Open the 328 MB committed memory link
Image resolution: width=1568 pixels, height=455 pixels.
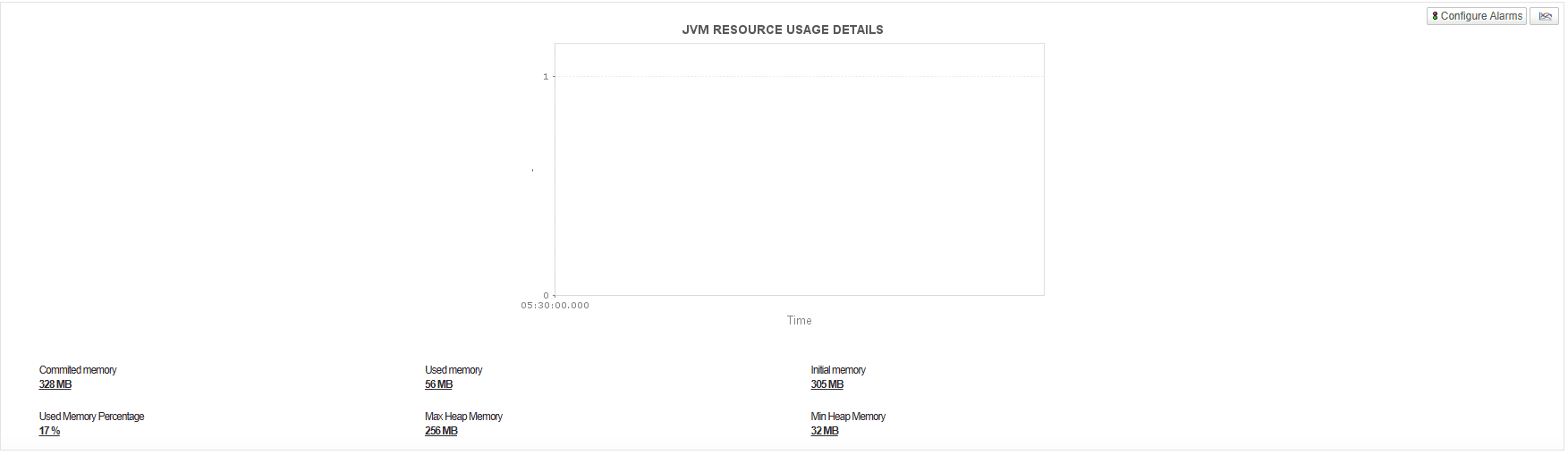(55, 384)
